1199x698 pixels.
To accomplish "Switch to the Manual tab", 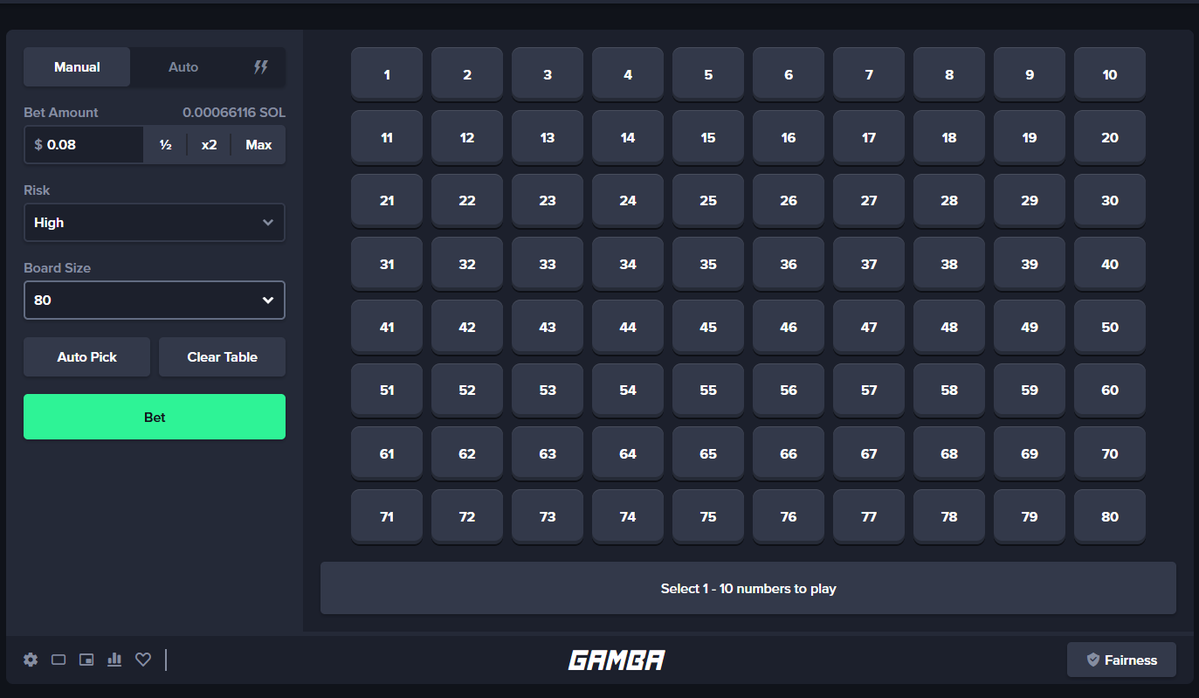I will point(76,67).
